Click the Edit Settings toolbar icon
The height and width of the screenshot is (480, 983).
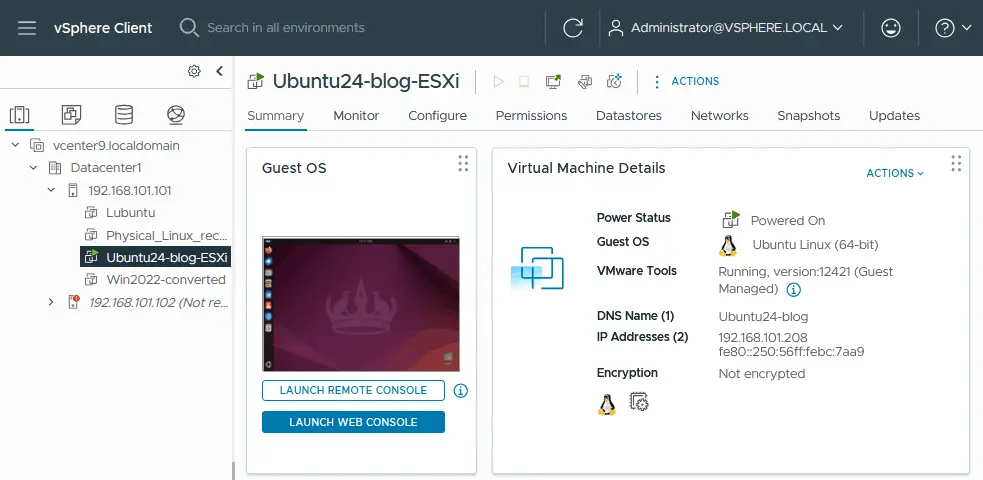(x=585, y=81)
